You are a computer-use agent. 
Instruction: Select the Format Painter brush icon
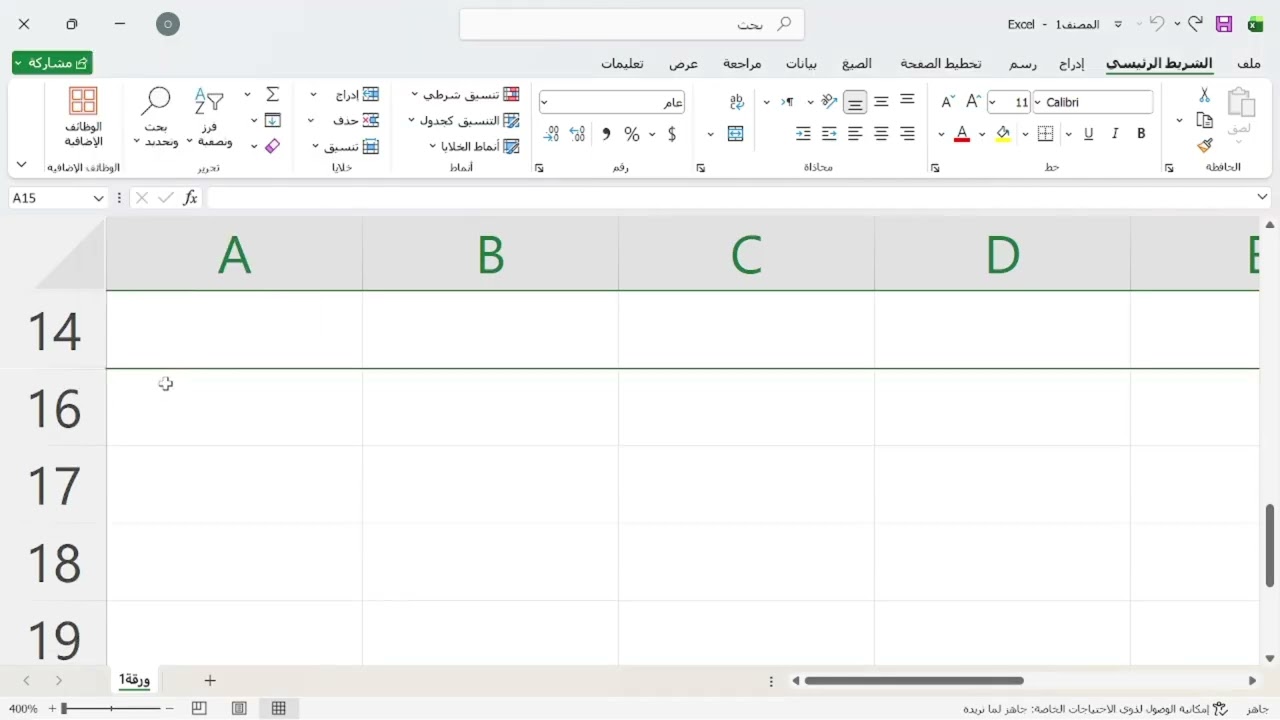[1204, 145]
